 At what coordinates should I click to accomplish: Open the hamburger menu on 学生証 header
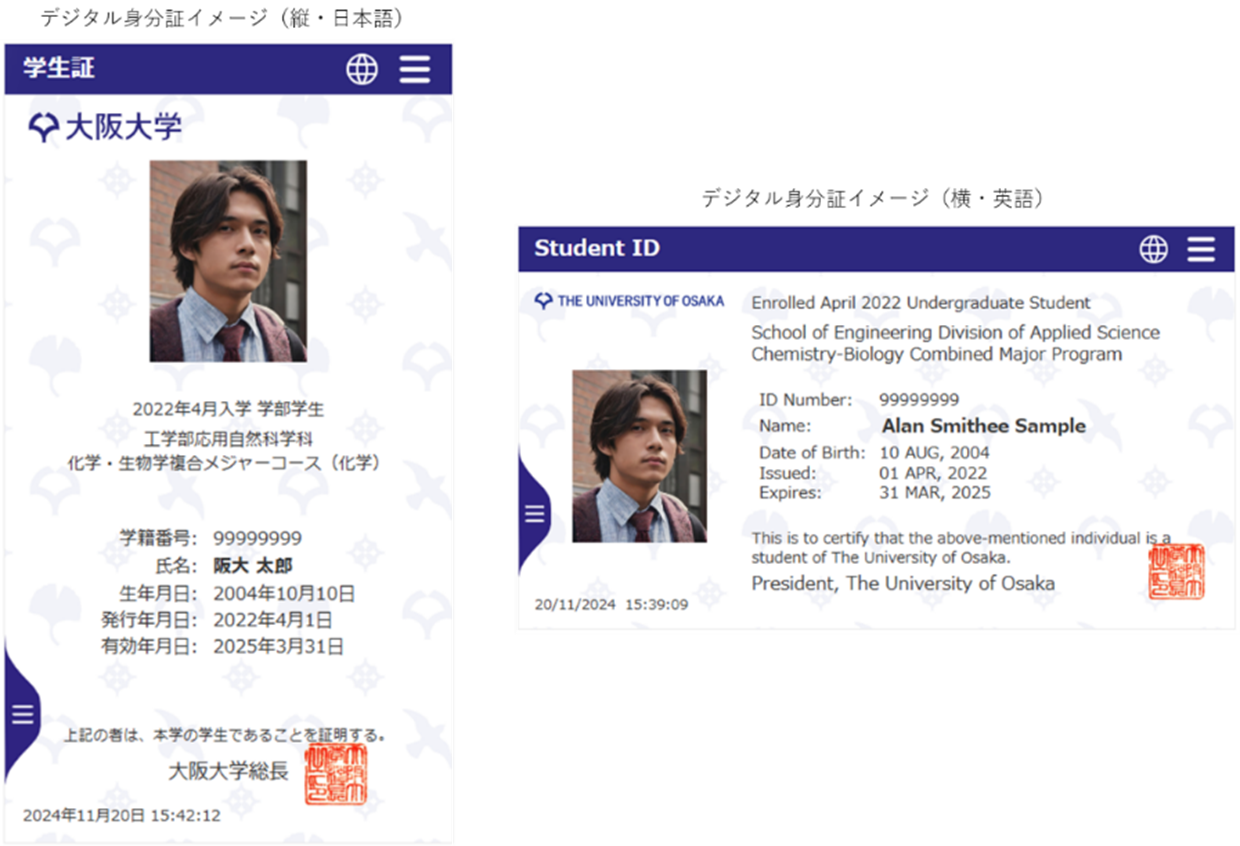tap(414, 69)
